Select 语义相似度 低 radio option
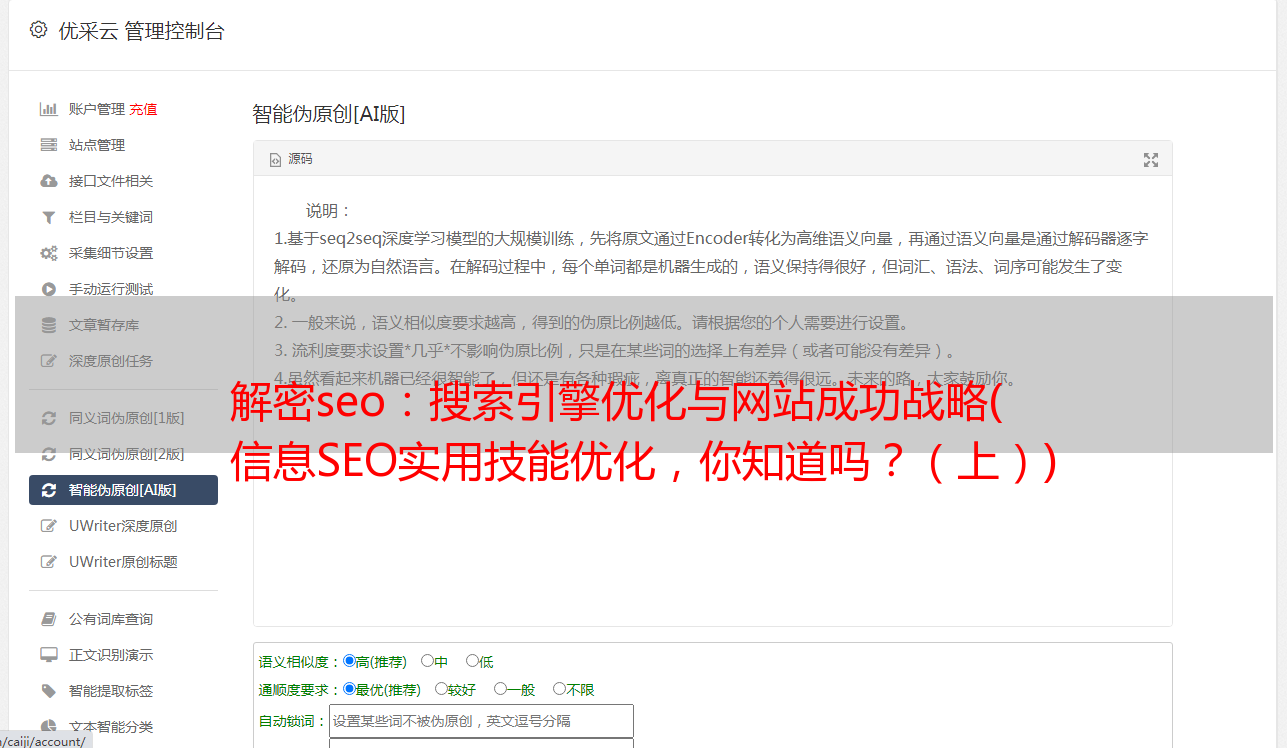The image size is (1287, 748). pyautogui.click(x=472, y=661)
